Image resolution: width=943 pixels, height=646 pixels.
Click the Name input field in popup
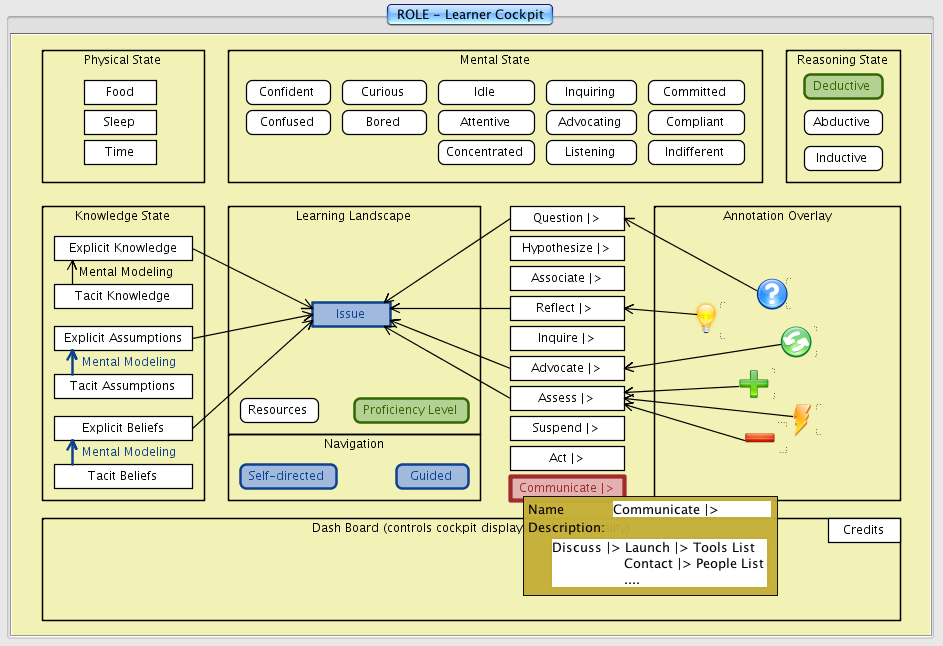pos(691,509)
